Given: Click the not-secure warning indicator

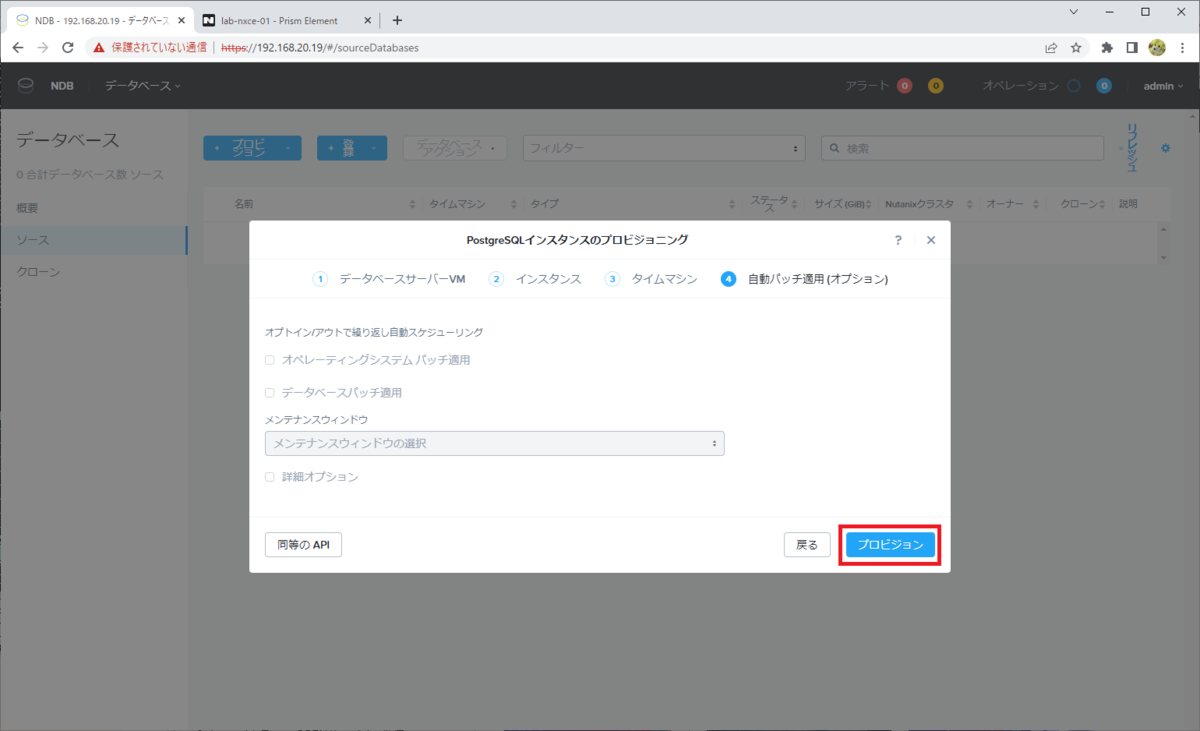Looking at the screenshot, I should [x=150, y=47].
